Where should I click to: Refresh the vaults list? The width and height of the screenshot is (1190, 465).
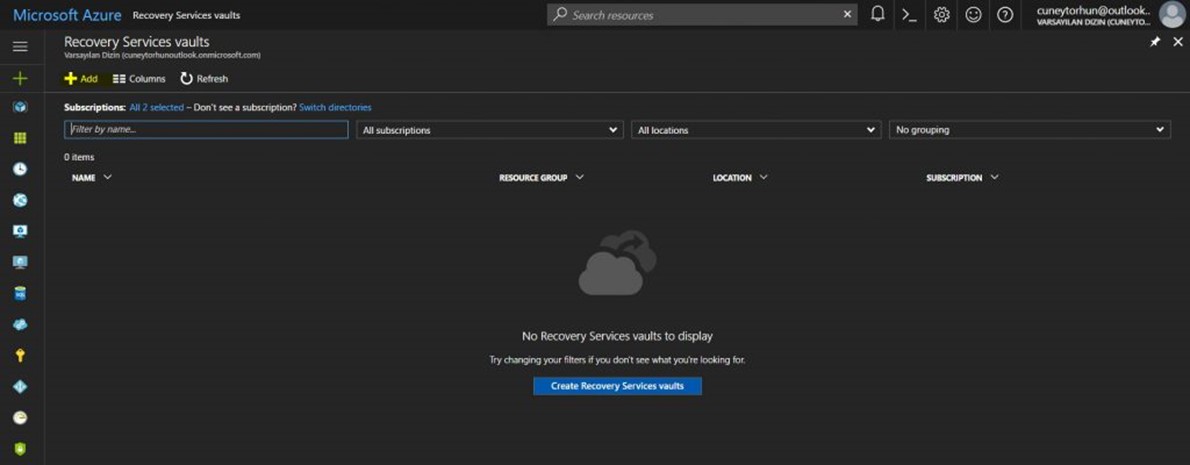[204, 78]
